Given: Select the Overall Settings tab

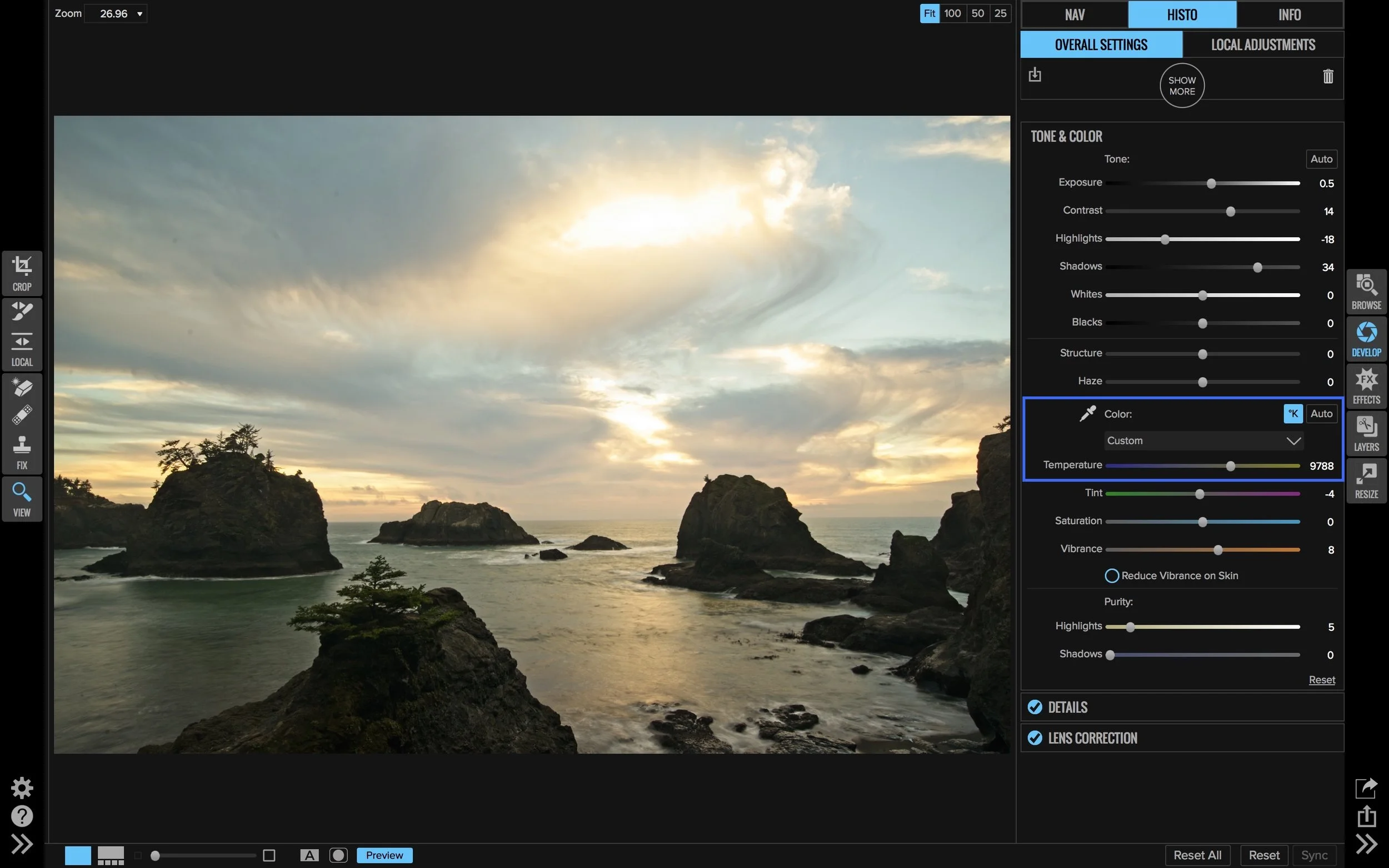Looking at the screenshot, I should pos(1101,45).
